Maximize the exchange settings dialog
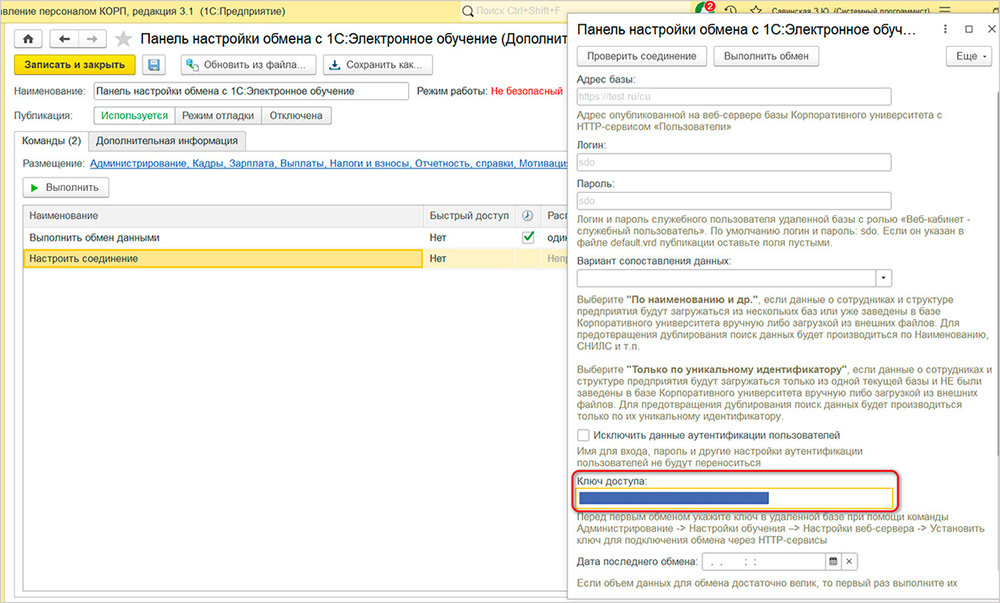 [969, 29]
